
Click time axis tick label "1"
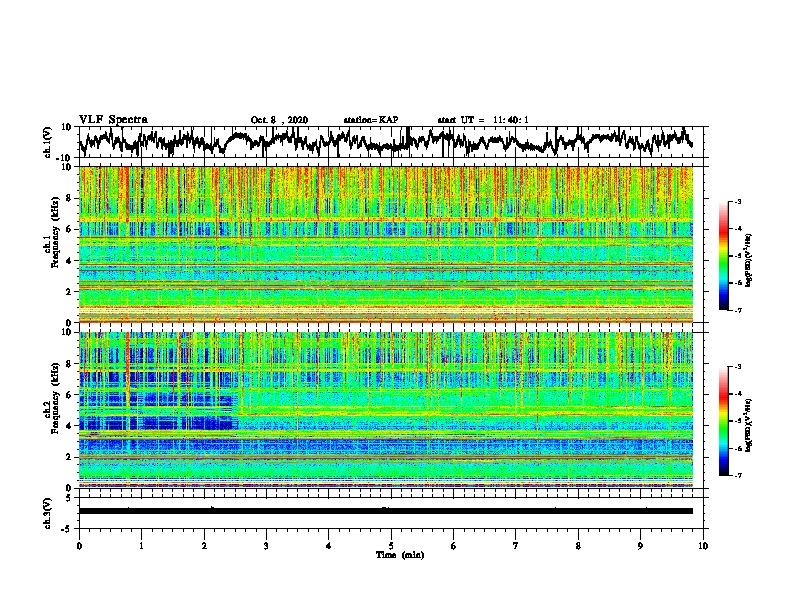pyautogui.click(x=141, y=546)
